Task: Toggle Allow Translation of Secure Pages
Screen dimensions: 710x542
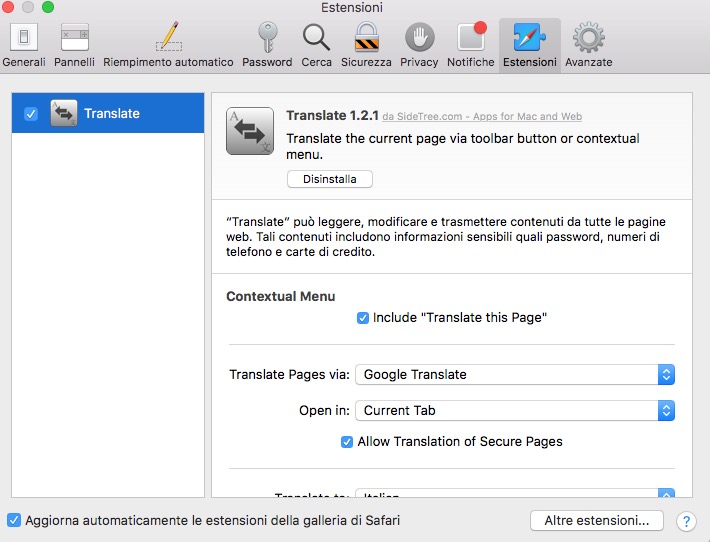Action: 347,442
